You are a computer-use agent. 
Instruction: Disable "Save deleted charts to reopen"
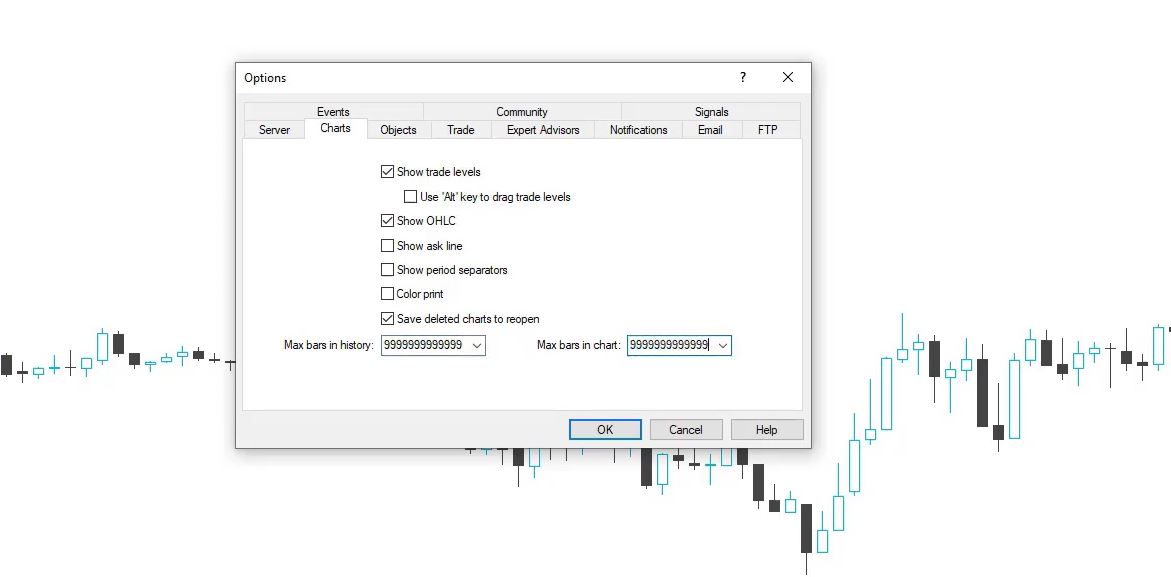point(388,318)
